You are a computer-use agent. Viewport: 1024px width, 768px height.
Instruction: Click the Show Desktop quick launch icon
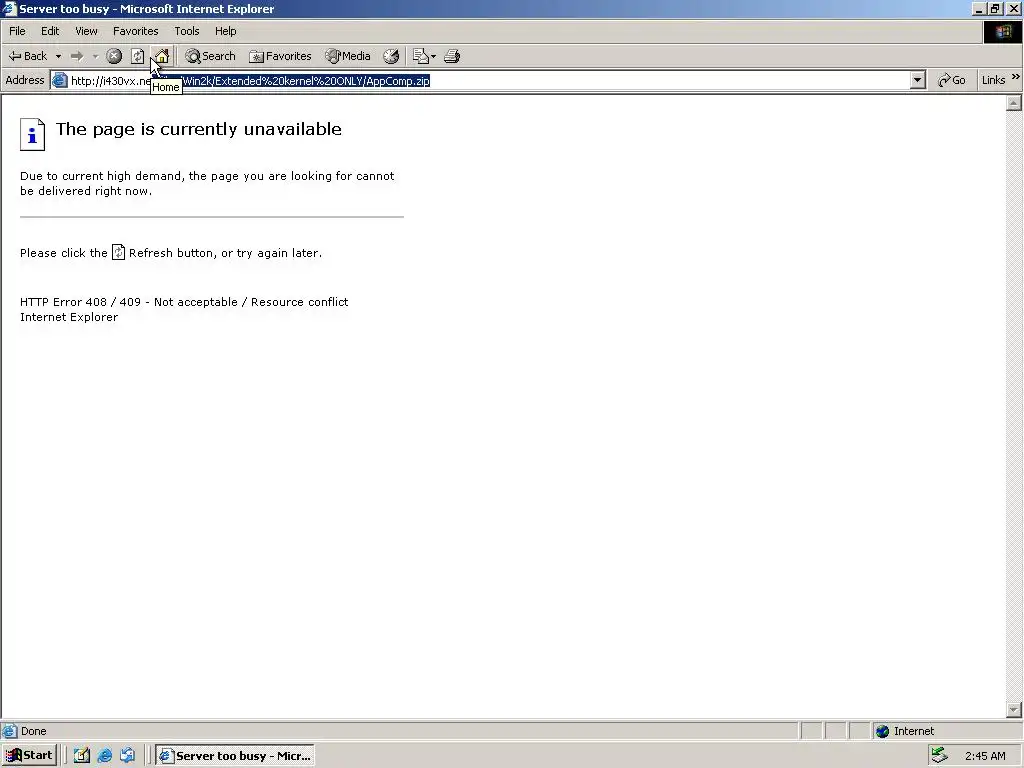coord(82,756)
